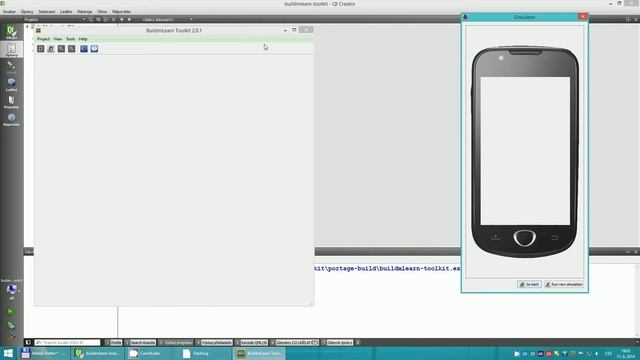Click Go back button in Simulator

click(x=529, y=284)
